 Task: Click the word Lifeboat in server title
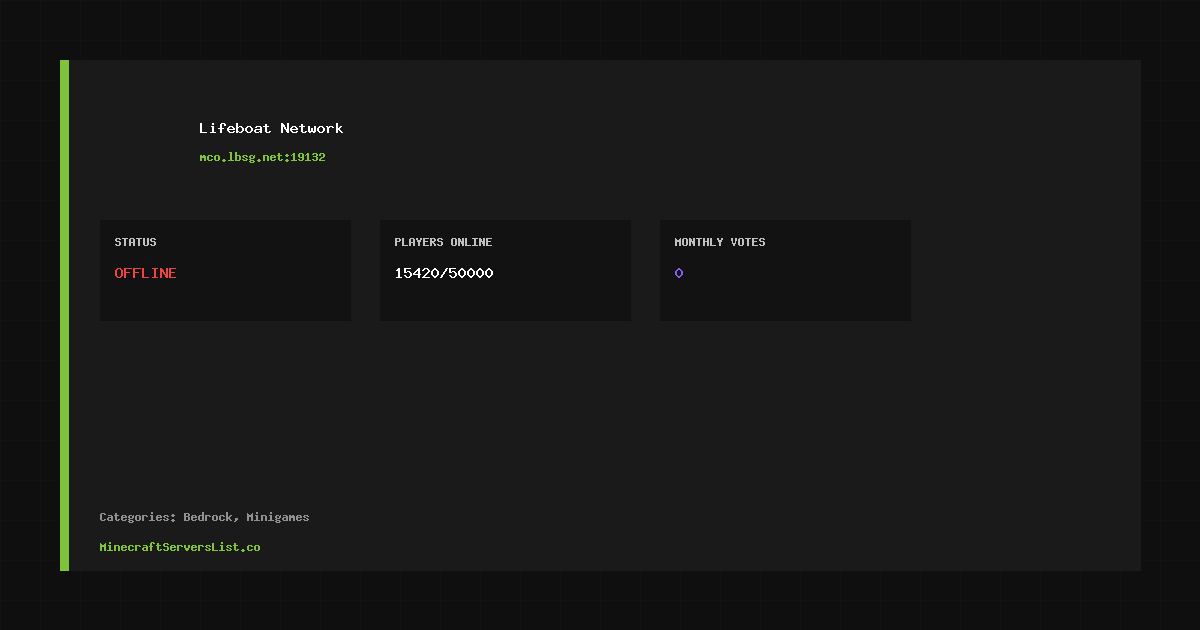pos(235,128)
